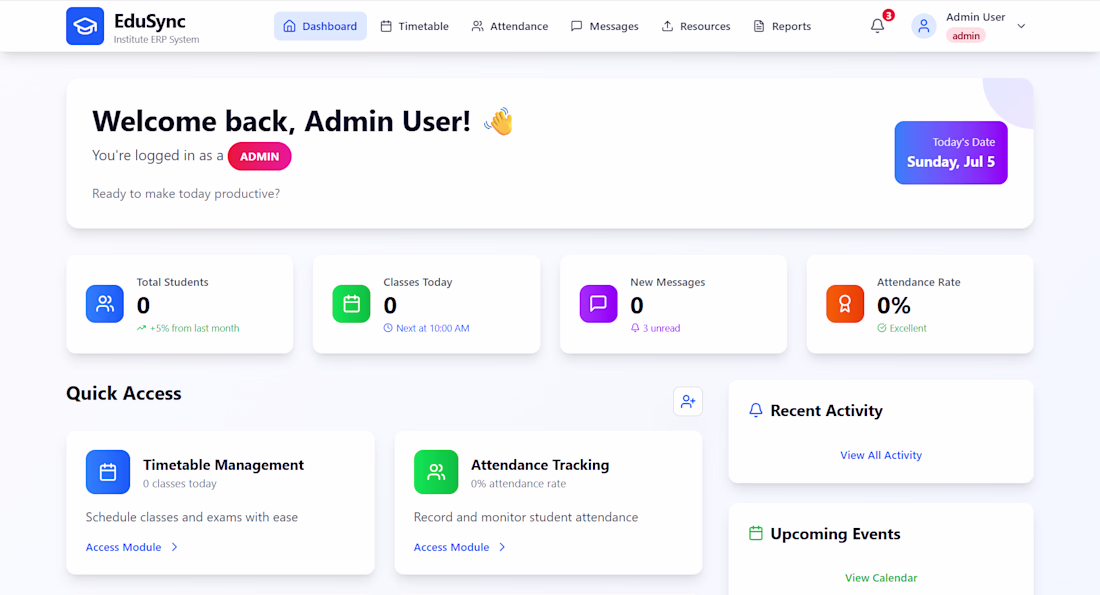Click the admin tag under Admin User
Image resolution: width=1100 pixels, height=595 pixels.
pos(966,36)
